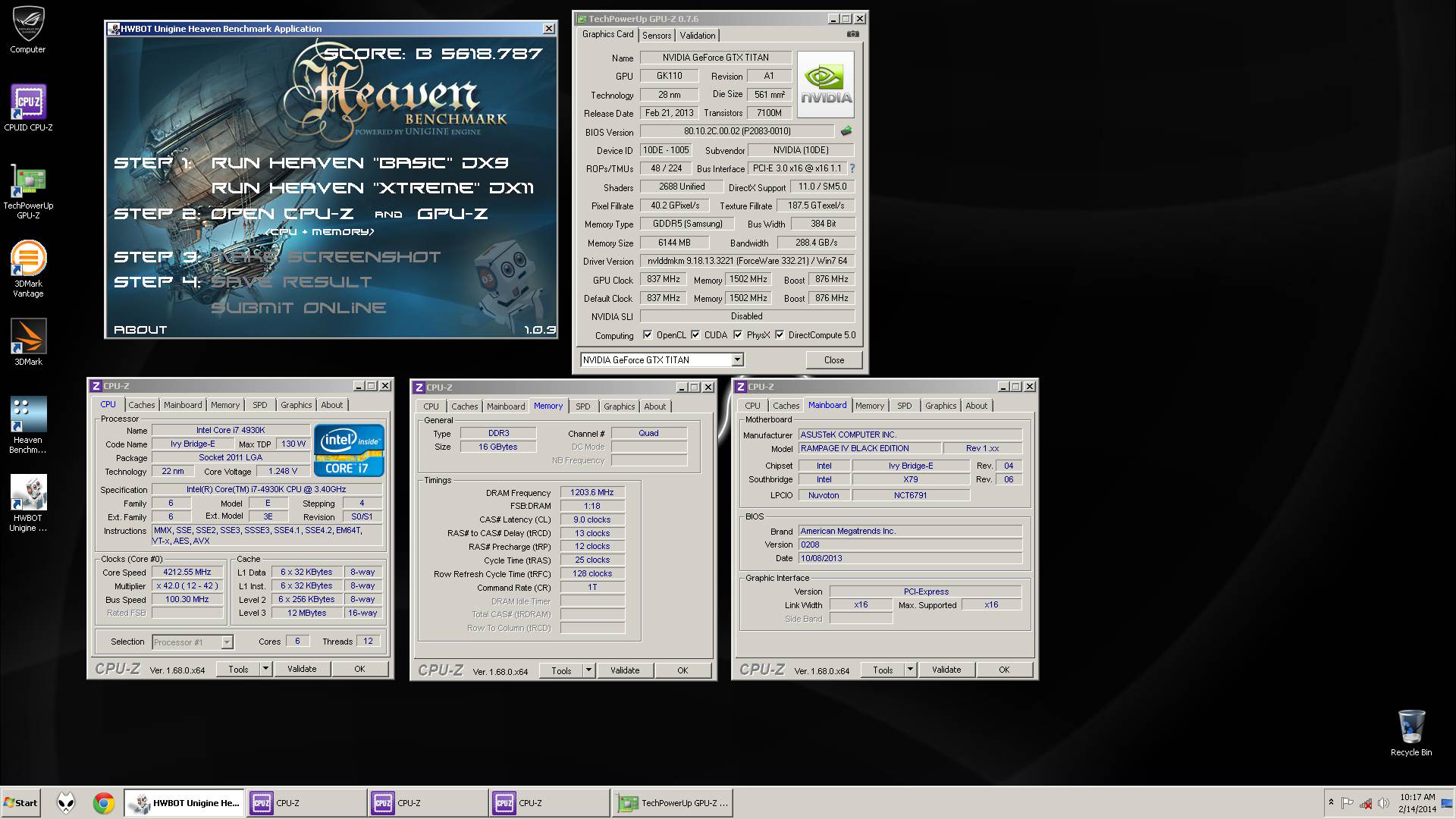
Task: Click About in the Heaven app
Action: (x=140, y=330)
